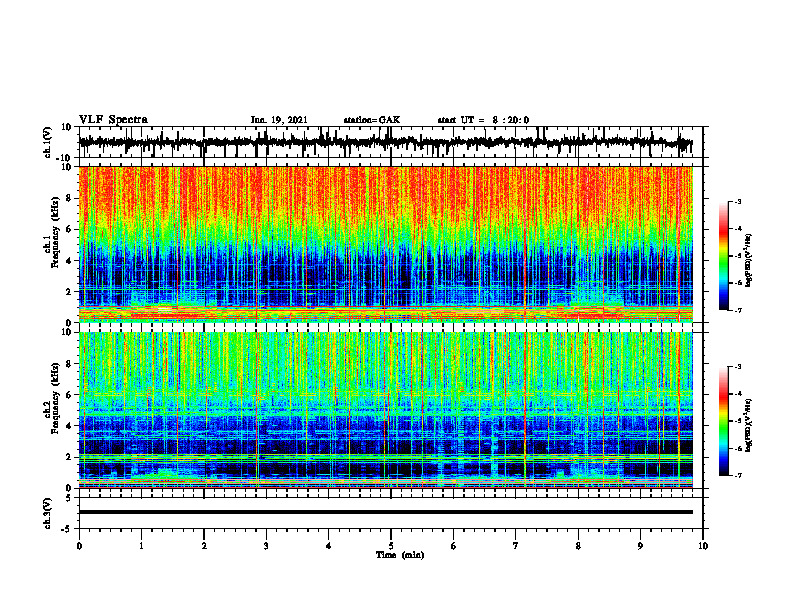Click the ch.1 color bar PSD unit label
This screenshot has height=612, width=792.
[x=749, y=260]
